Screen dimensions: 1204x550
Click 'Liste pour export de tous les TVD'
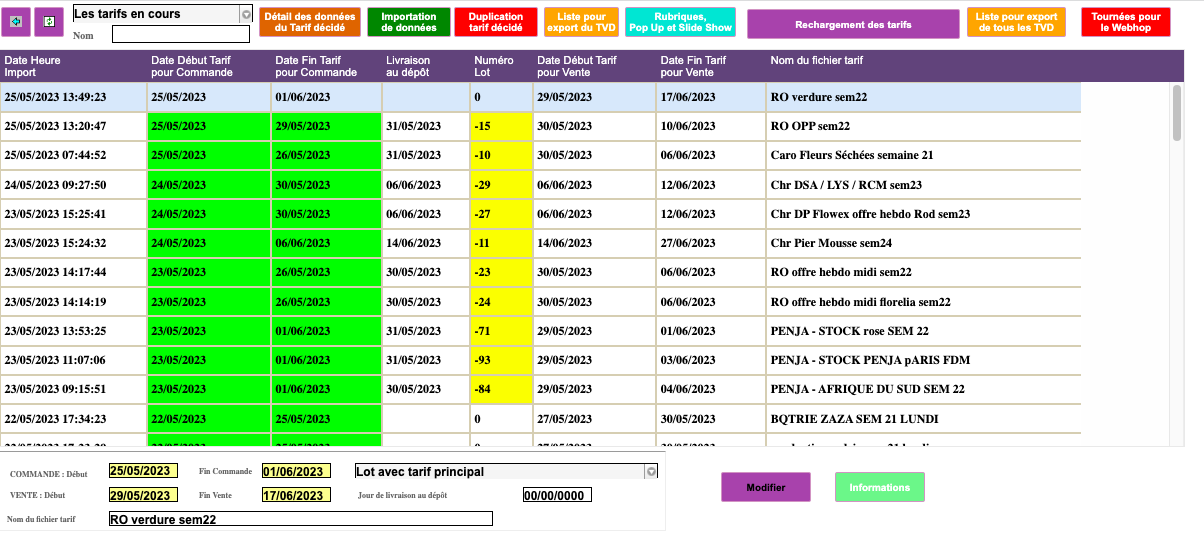tap(1016, 22)
